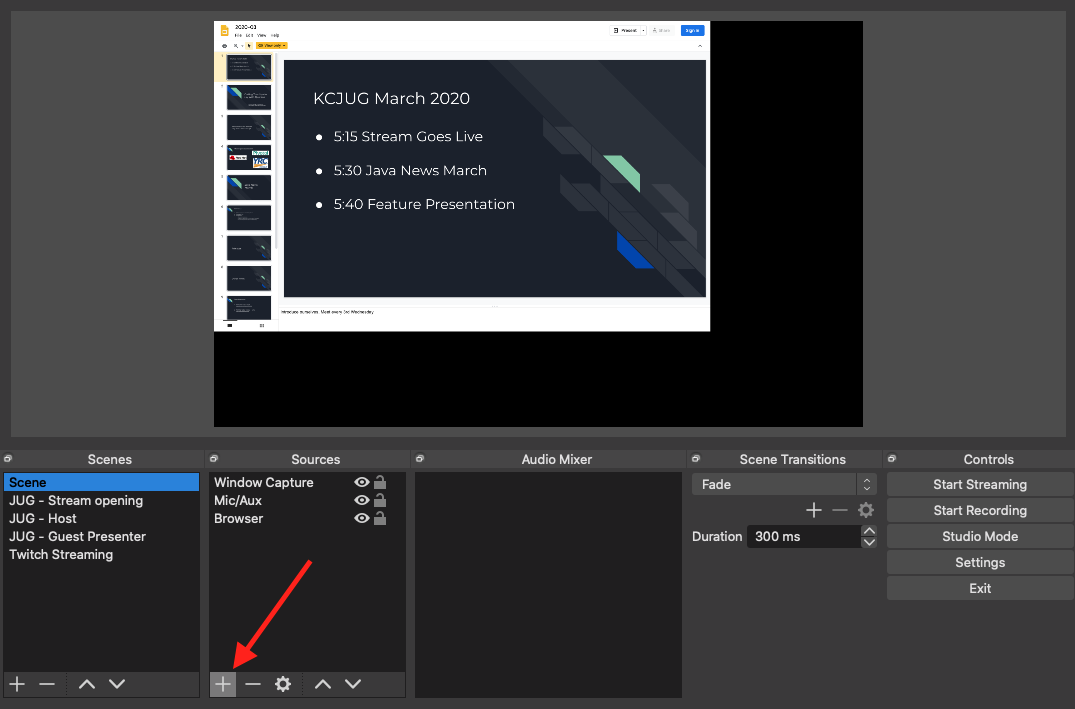This screenshot has width=1075, height=709.
Task: Add a new scene with the plus icon
Action: (16, 684)
